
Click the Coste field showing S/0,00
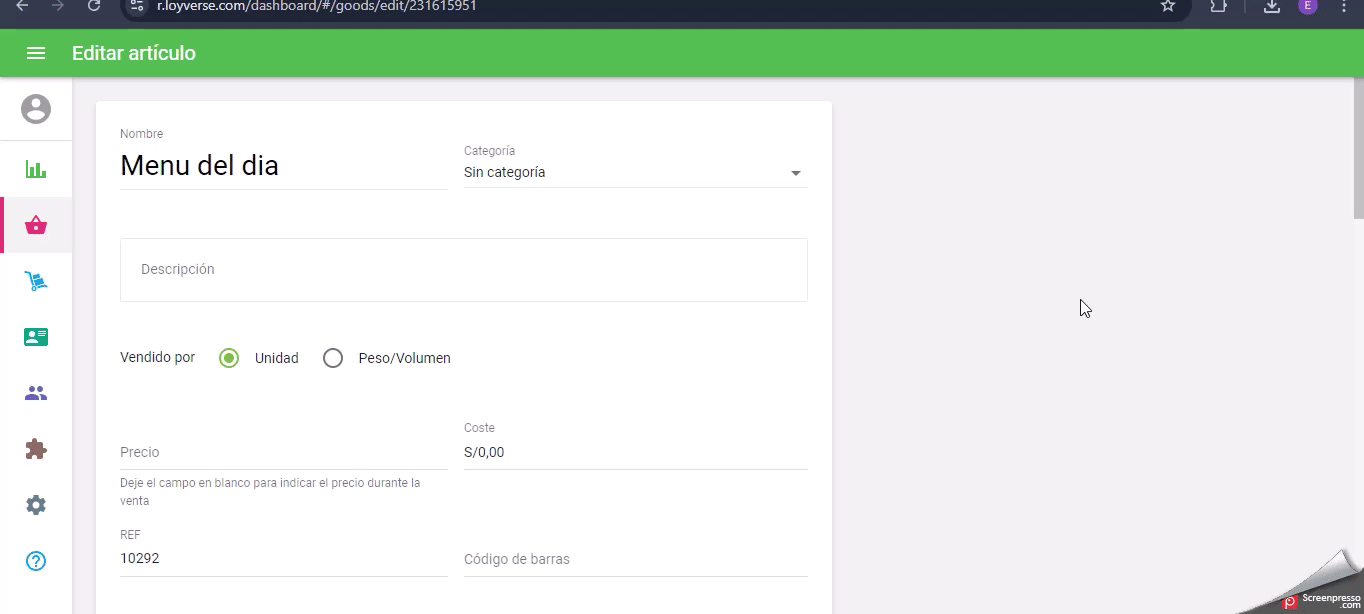(x=635, y=452)
